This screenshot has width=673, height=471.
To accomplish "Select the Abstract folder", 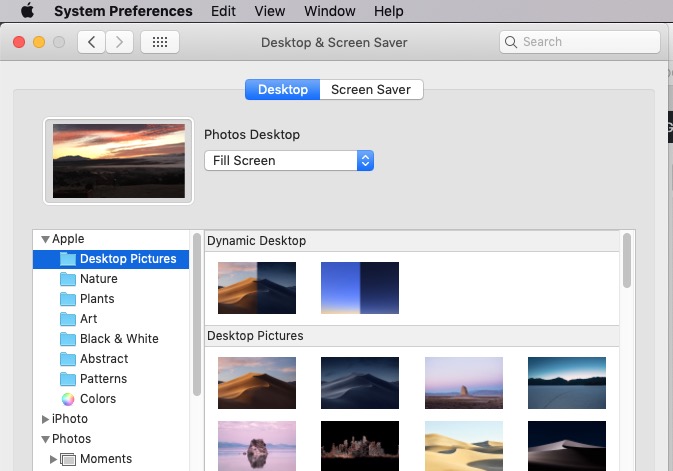I will (x=111, y=359).
